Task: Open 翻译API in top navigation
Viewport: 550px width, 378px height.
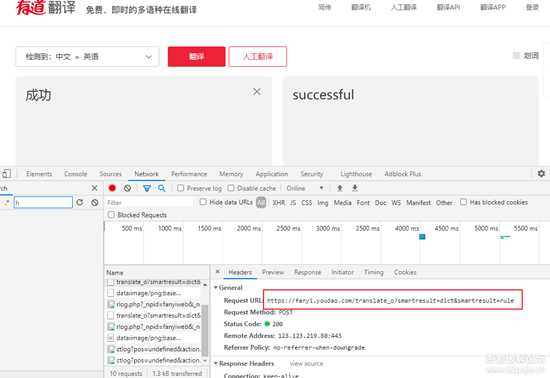Action: [x=448, y=7]
